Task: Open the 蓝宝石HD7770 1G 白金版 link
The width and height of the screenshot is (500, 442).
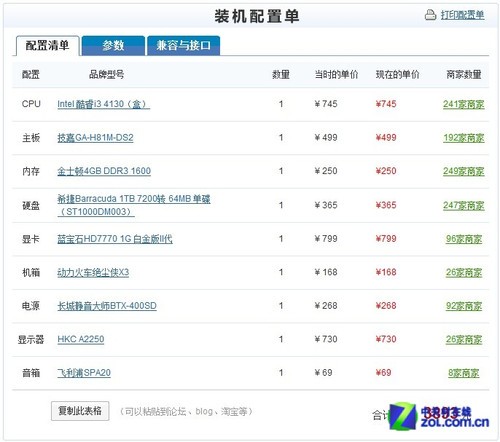Action: pos(115,239)
